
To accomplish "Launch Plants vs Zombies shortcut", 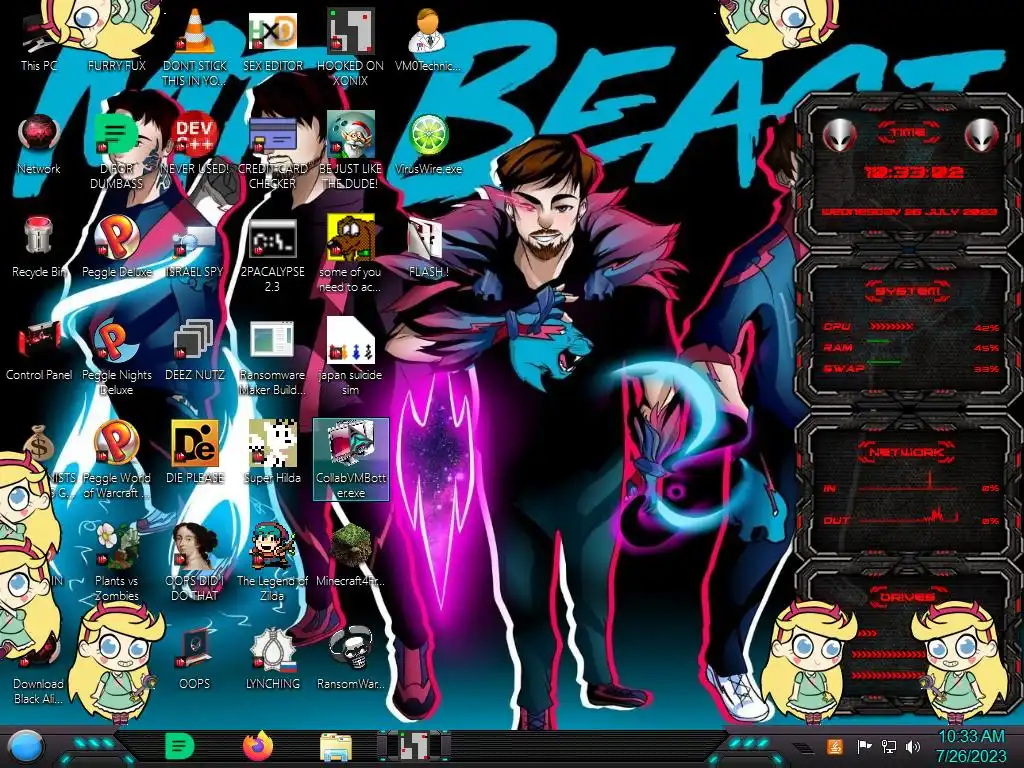I will tap(116, 563).
